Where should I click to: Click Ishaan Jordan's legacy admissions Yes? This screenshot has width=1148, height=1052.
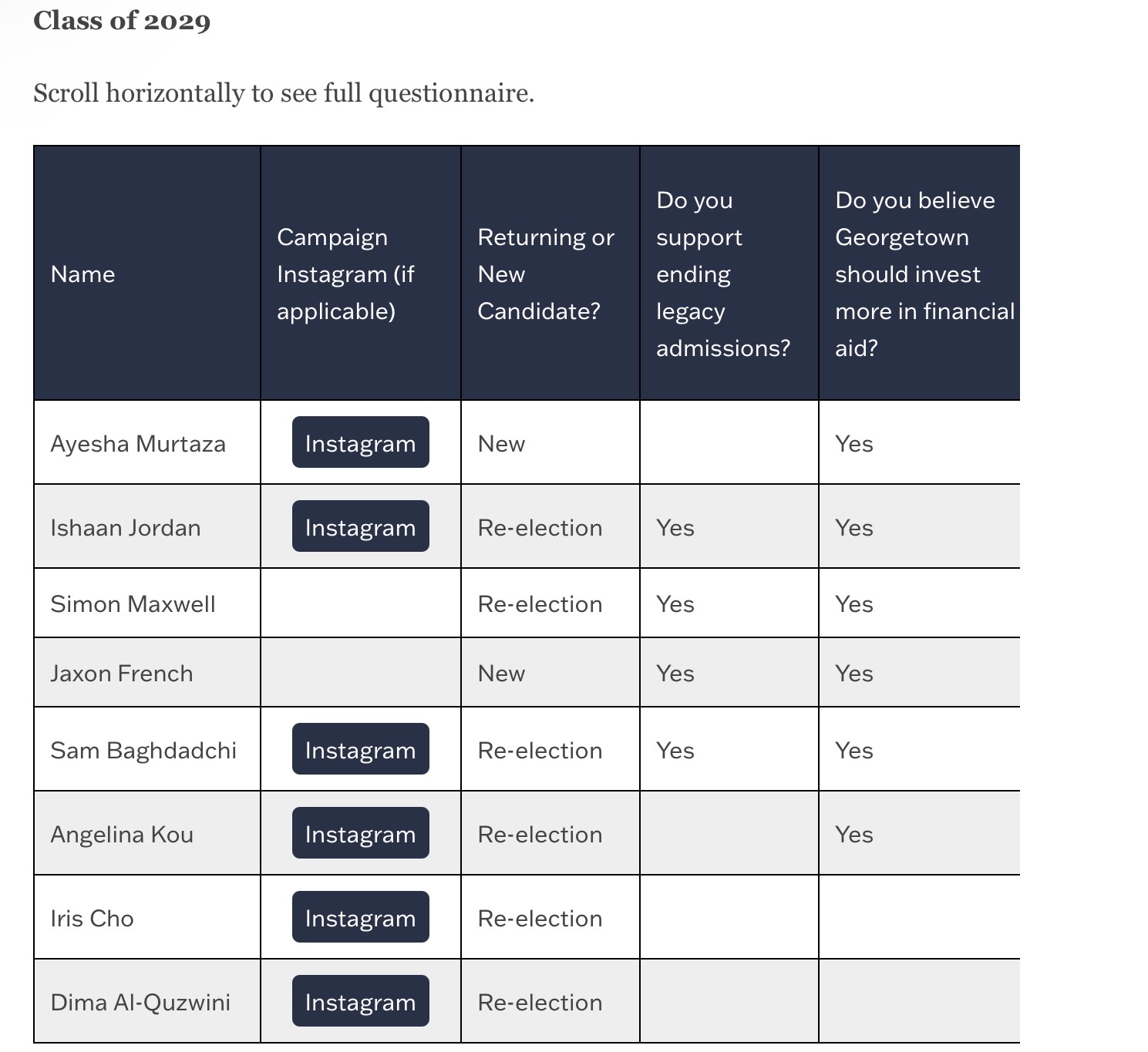pyautogui.click(x=675, y=527)
